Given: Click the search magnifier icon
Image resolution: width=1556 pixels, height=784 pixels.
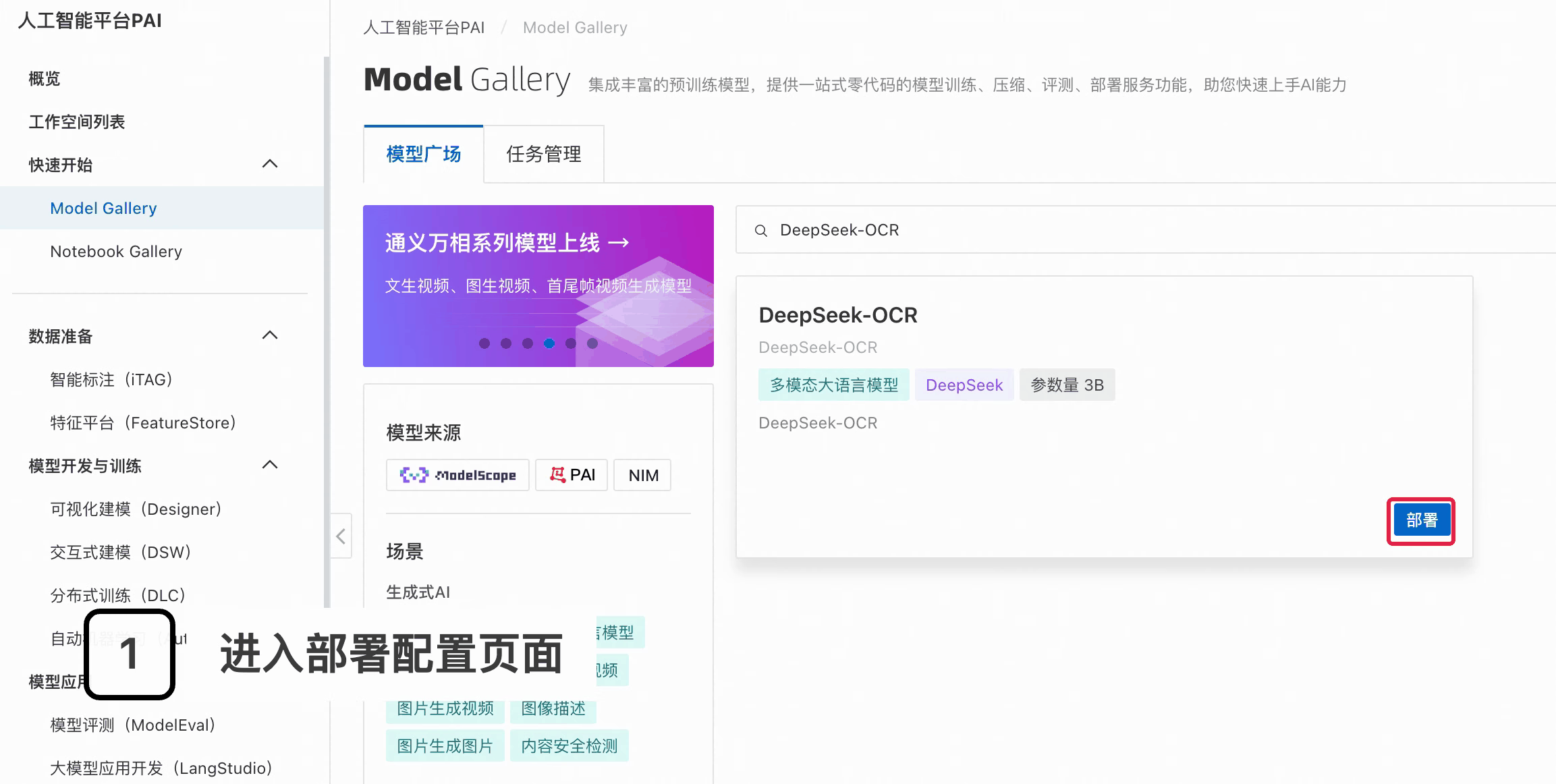Looking at the screenshot, I should (x=760, y=231).
